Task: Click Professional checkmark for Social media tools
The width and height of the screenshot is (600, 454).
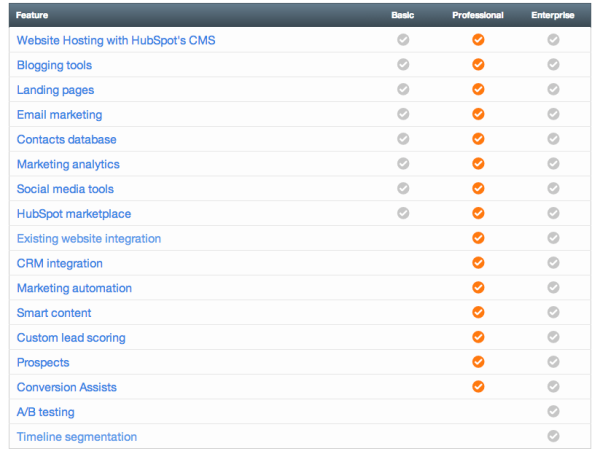Action: [478, 188]
